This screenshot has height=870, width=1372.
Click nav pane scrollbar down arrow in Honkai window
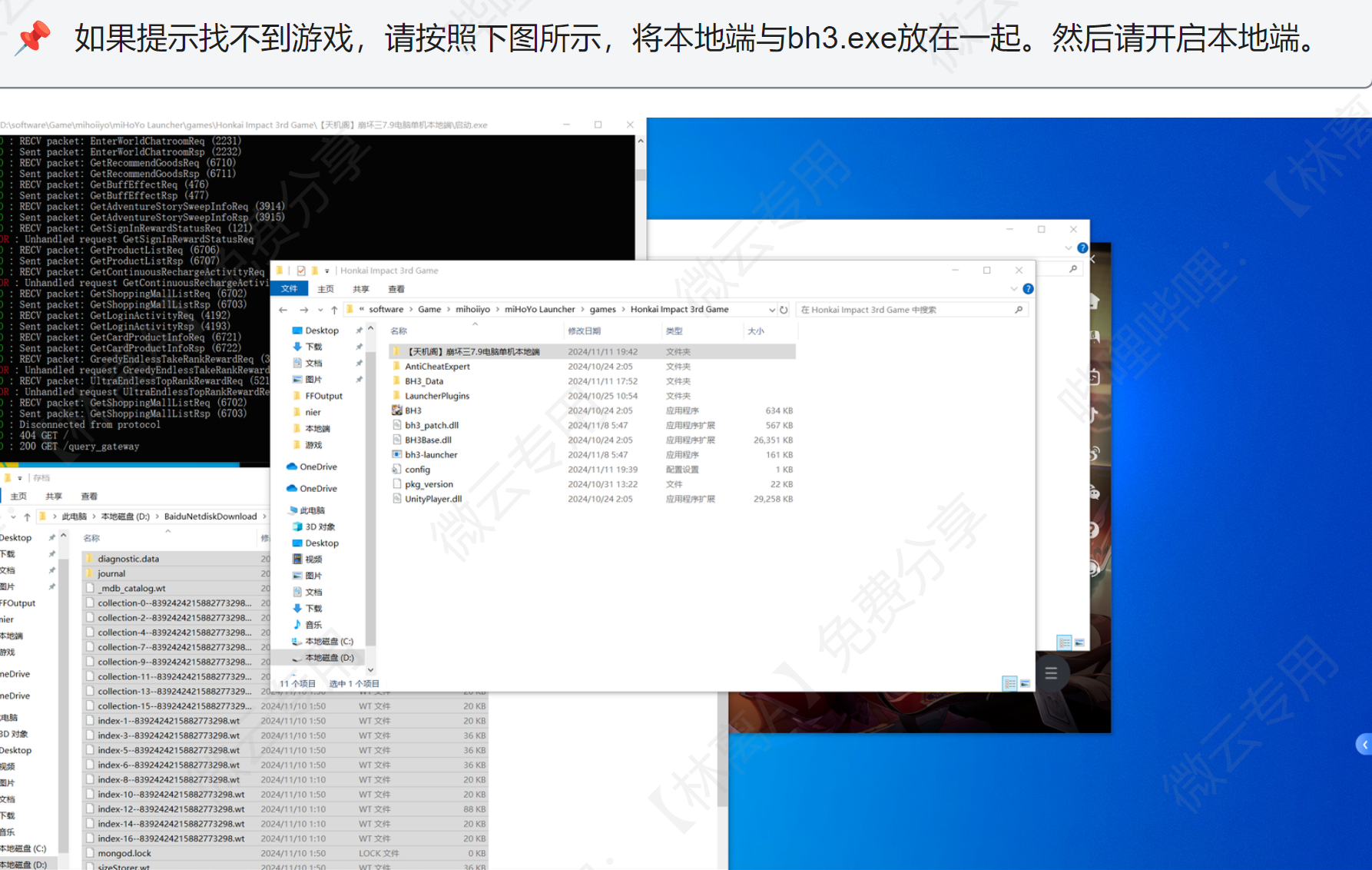click(371, 670)
